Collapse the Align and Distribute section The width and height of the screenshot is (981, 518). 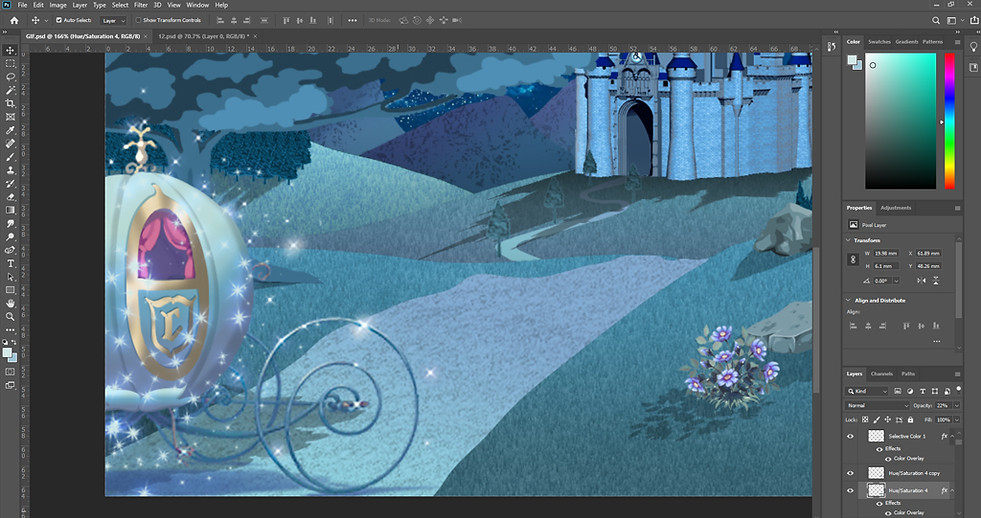[x=848, y=300]
